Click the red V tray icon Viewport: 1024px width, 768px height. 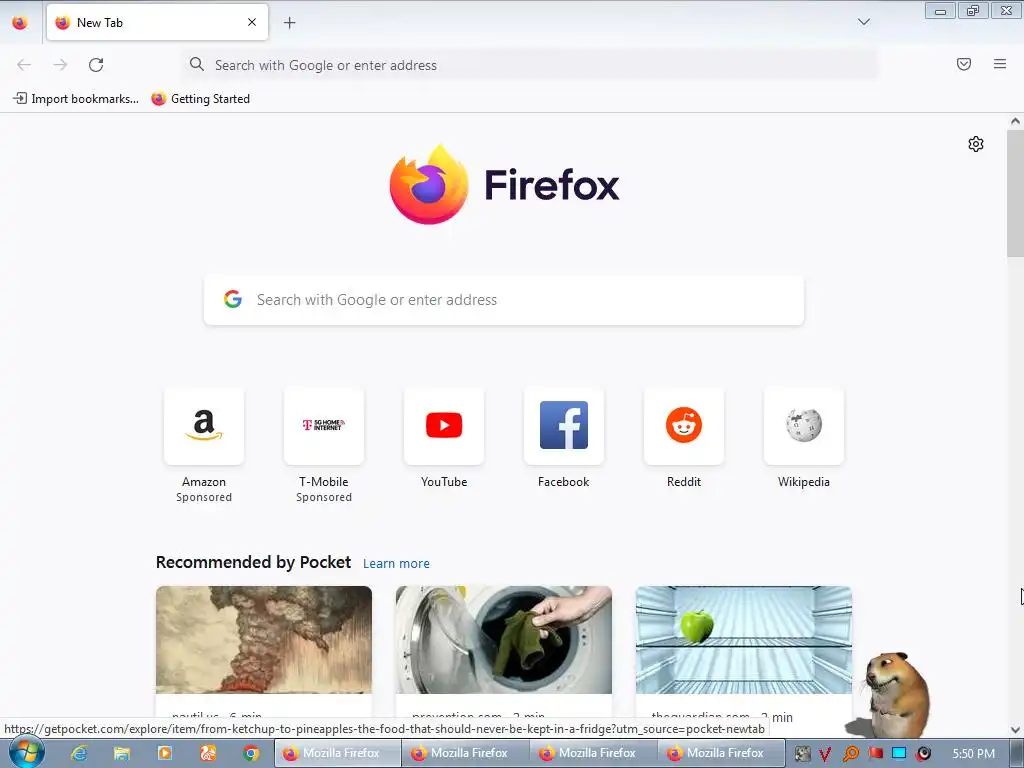click(825, 754)
